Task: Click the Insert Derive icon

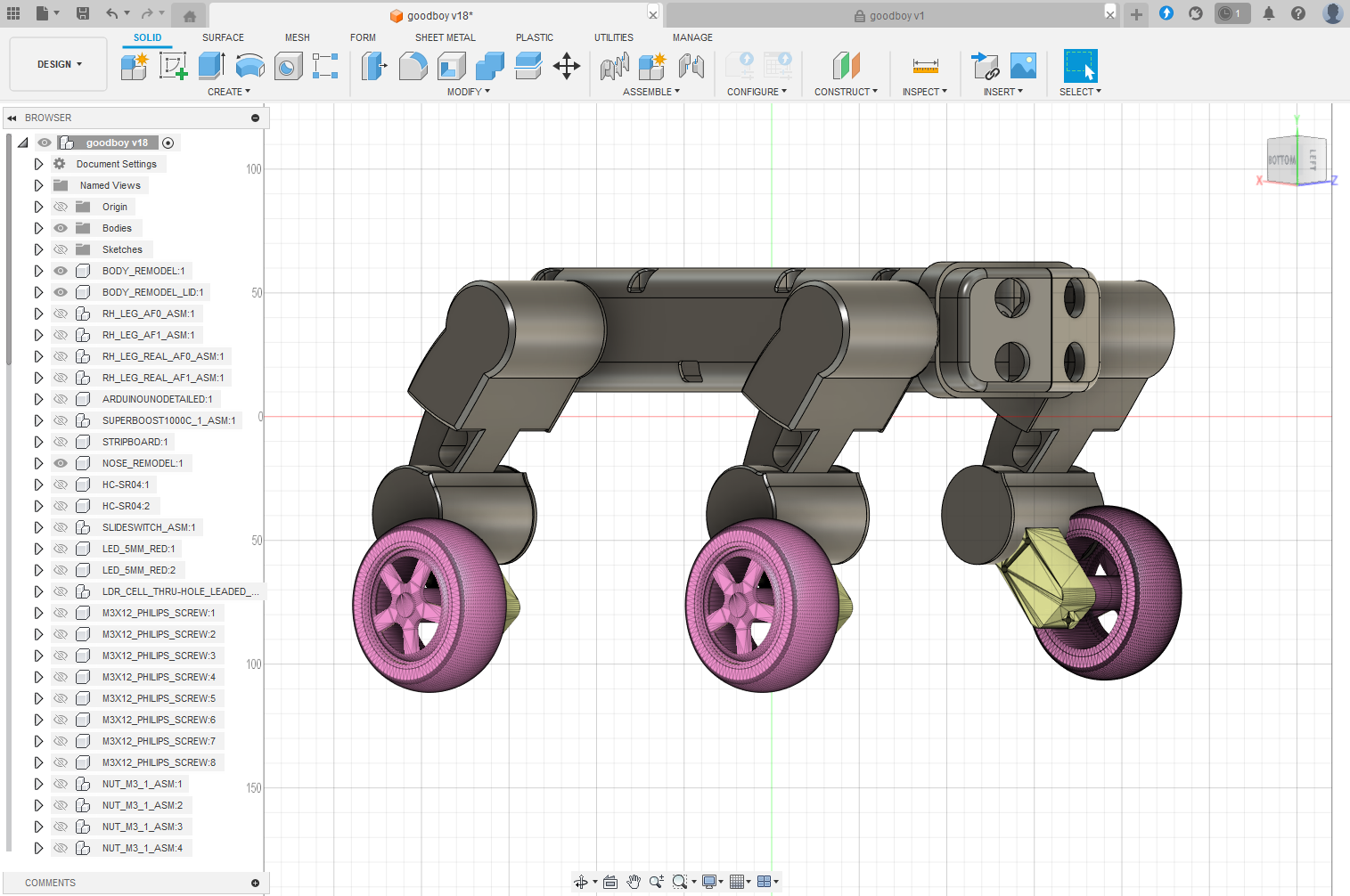Action: pyautogui.click(x=985, y=66)
